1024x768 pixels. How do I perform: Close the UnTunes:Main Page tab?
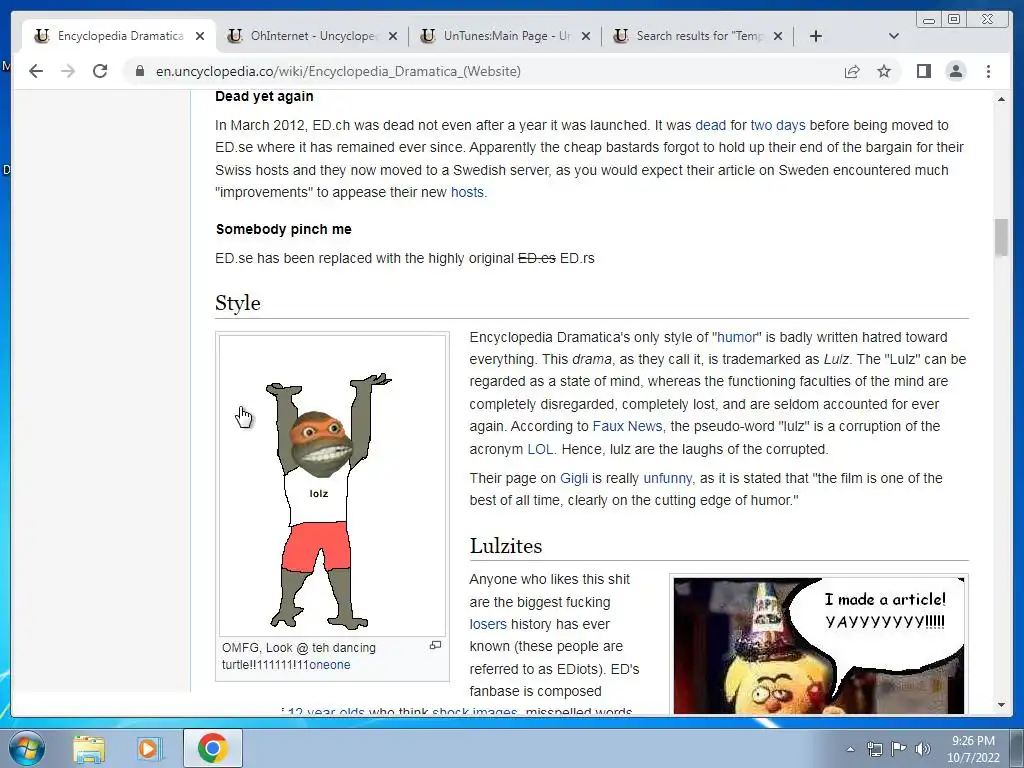(586, 36)
